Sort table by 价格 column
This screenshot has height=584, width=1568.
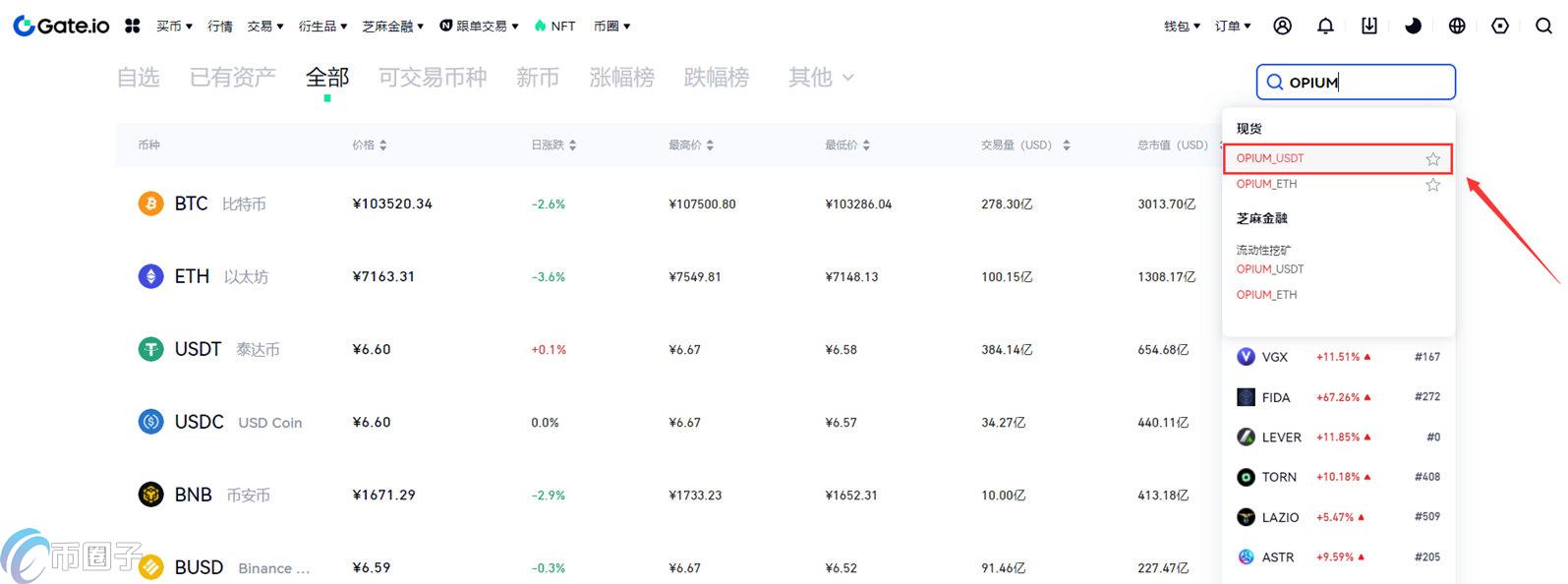[370, 145]
